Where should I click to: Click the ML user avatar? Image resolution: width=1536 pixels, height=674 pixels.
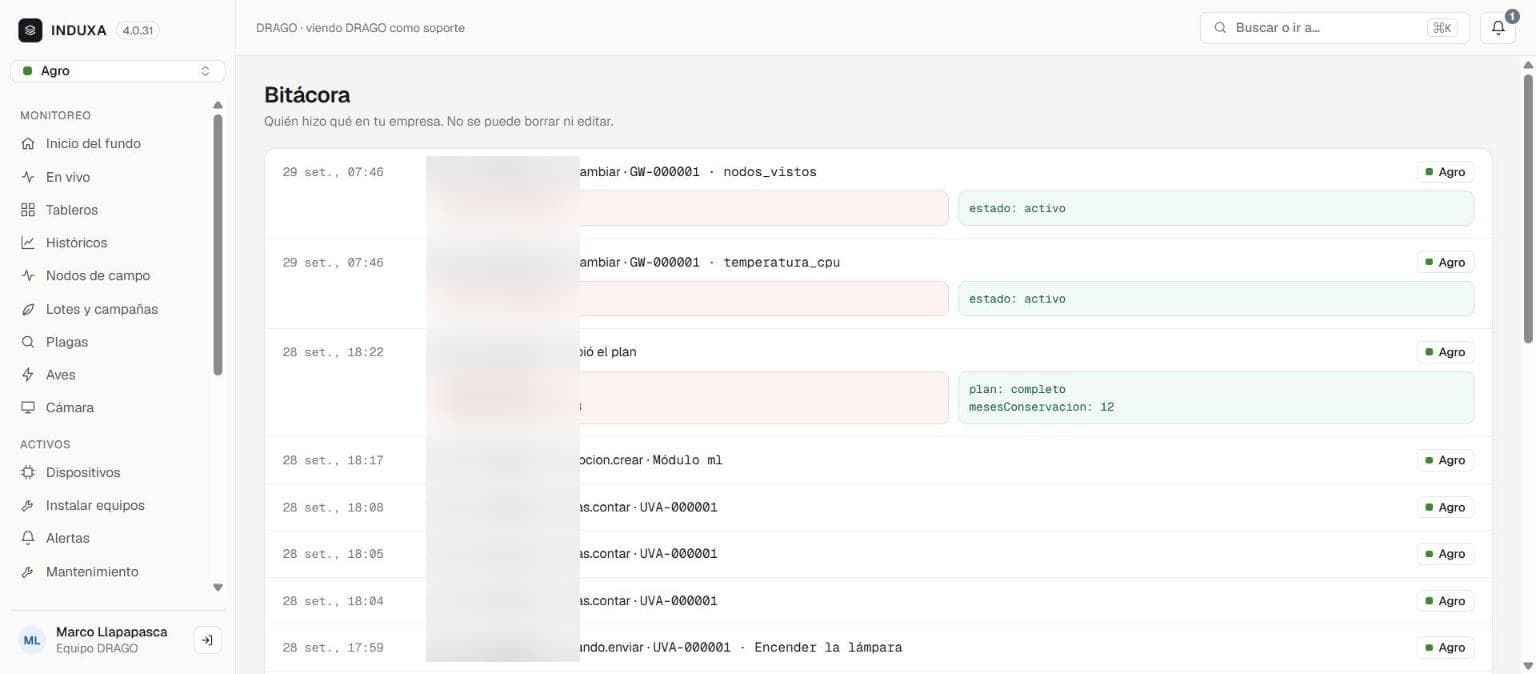(x=33, y=640)
